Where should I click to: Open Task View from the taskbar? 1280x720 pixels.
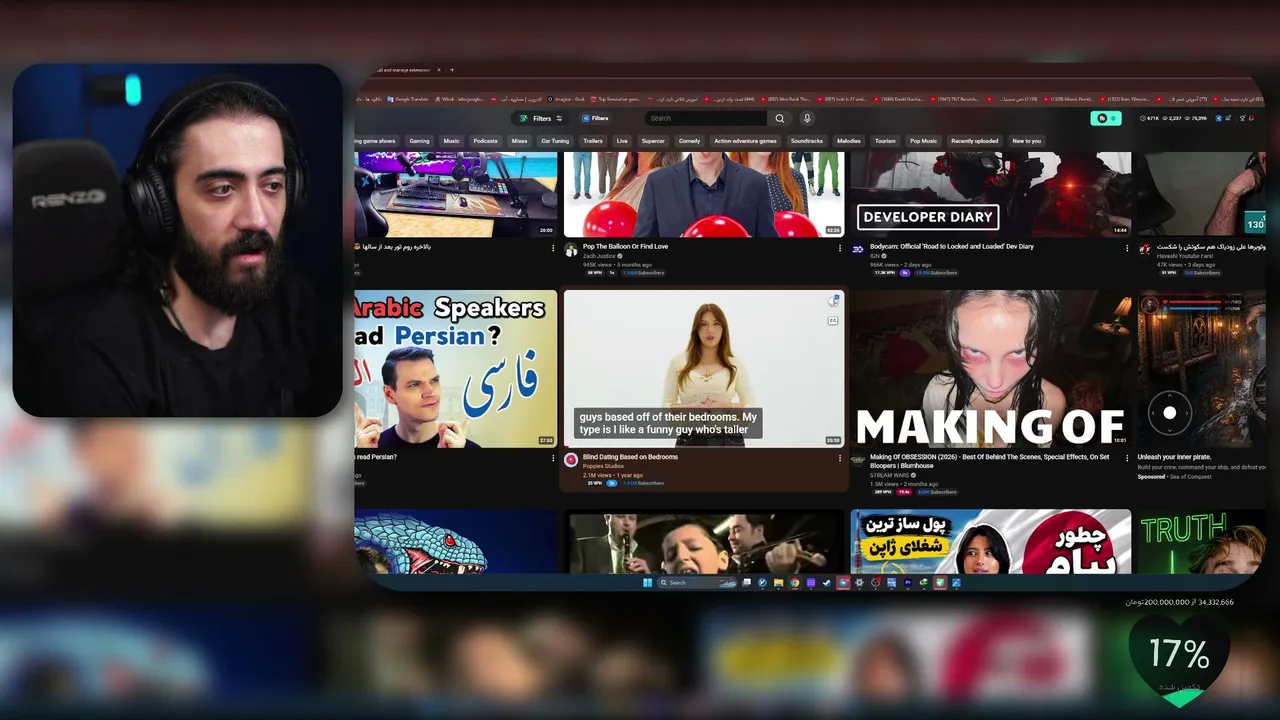(x=746, y=583)
